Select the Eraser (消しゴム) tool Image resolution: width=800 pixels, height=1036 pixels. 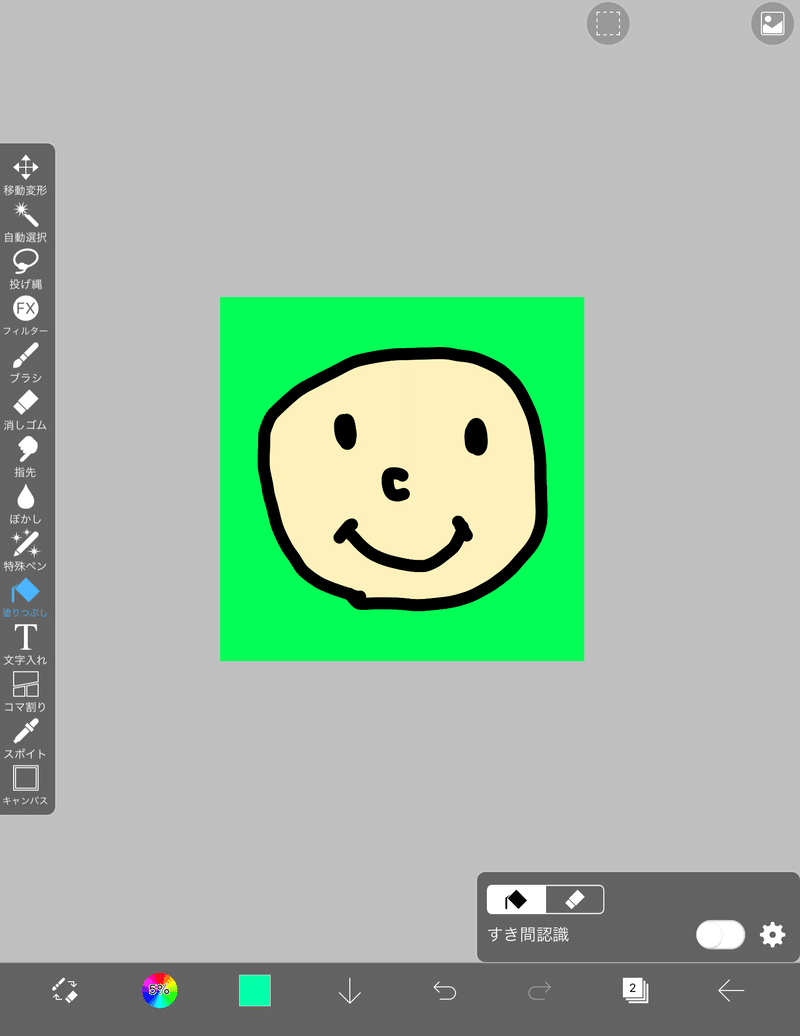[25, 410]
